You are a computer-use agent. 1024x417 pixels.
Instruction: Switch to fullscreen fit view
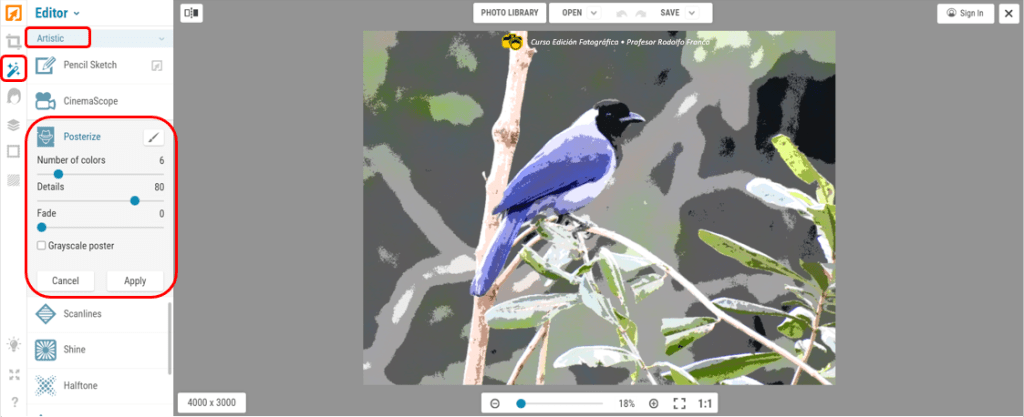click(680, 403)
